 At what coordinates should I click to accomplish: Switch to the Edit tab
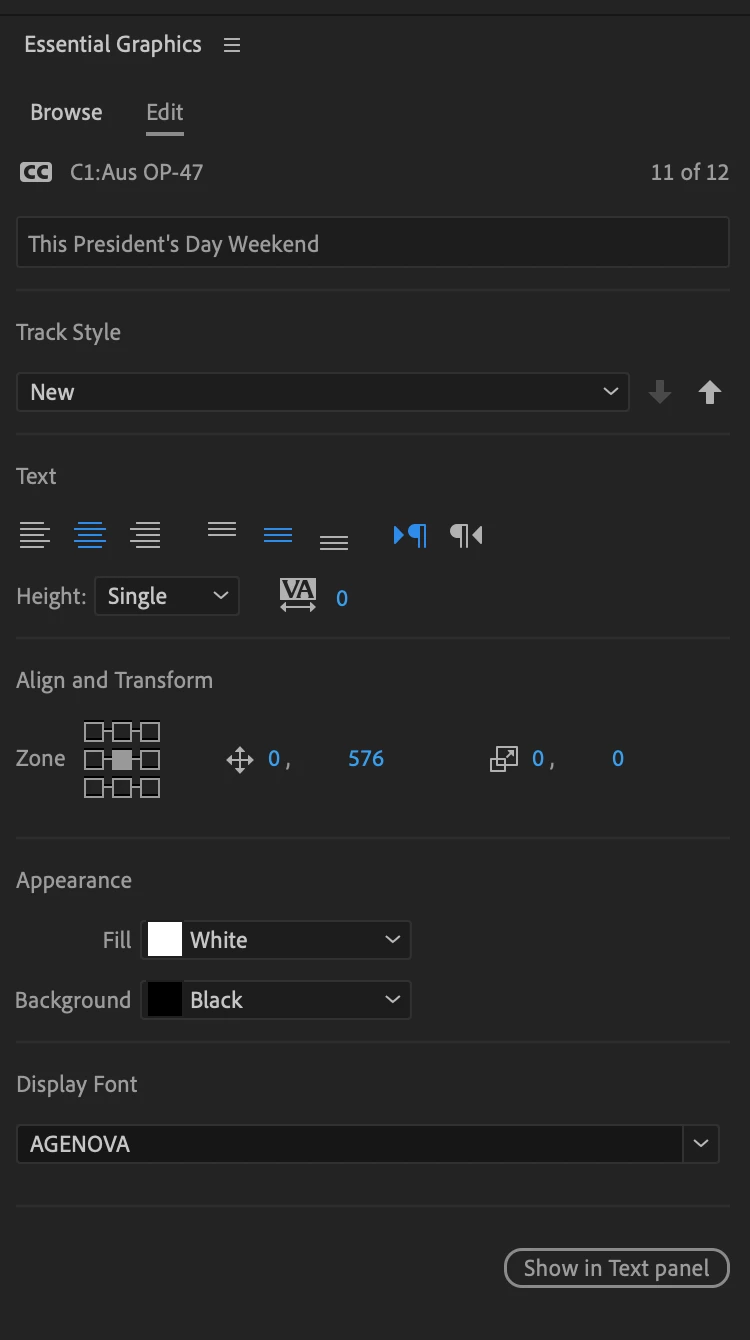[165, 112]
